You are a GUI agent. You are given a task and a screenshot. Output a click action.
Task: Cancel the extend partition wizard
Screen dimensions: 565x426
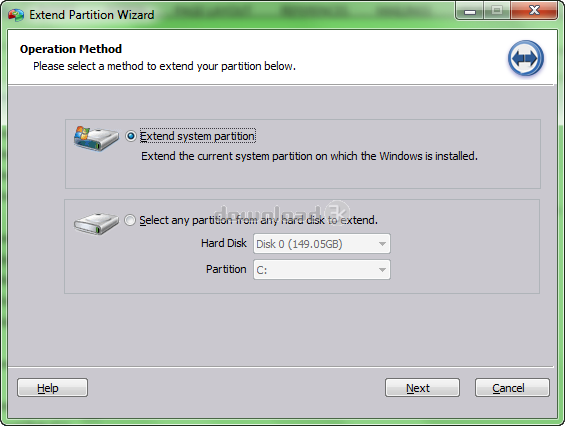(512, 387)
